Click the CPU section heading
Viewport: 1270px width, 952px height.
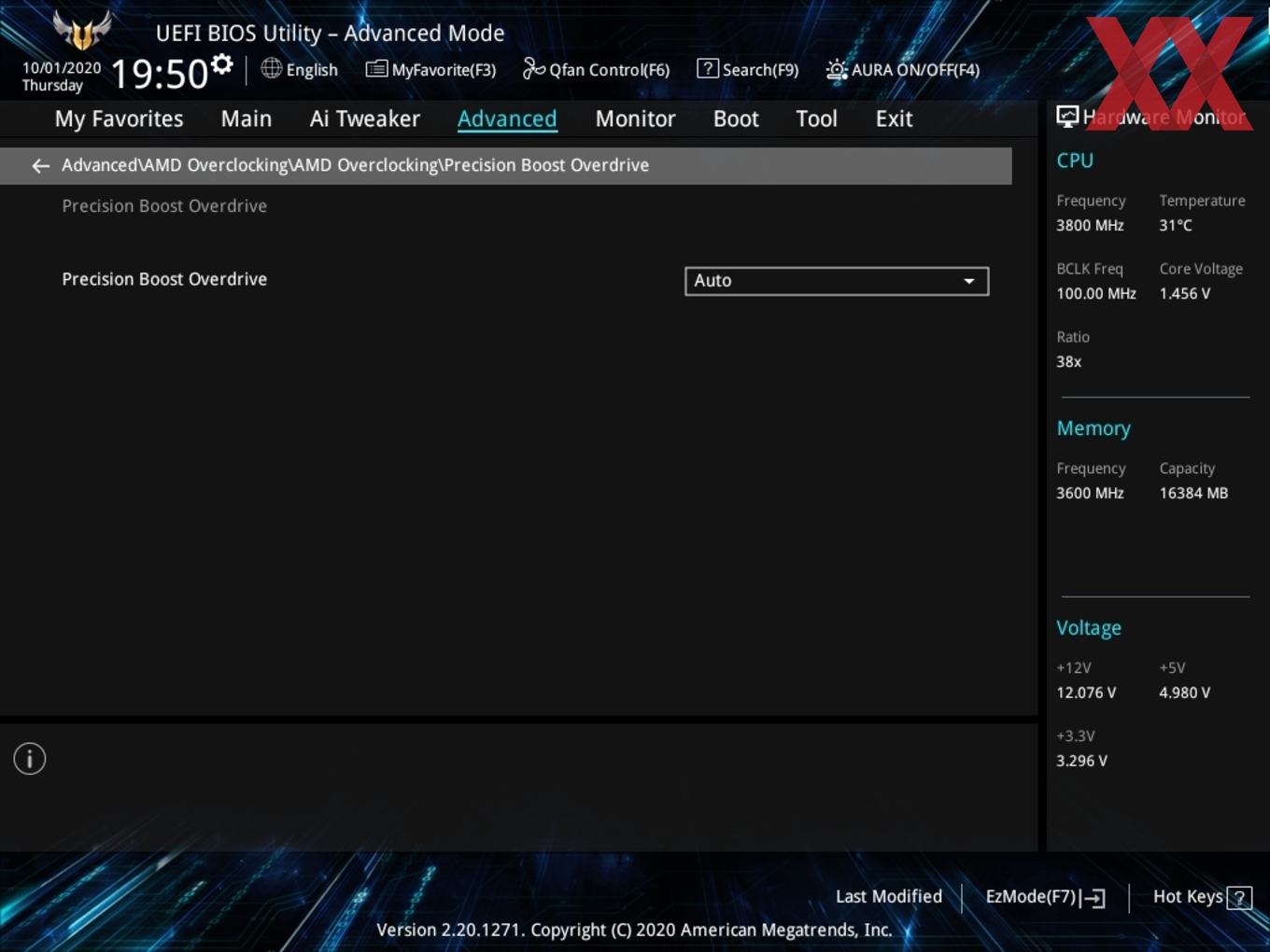click(1075, 161)
